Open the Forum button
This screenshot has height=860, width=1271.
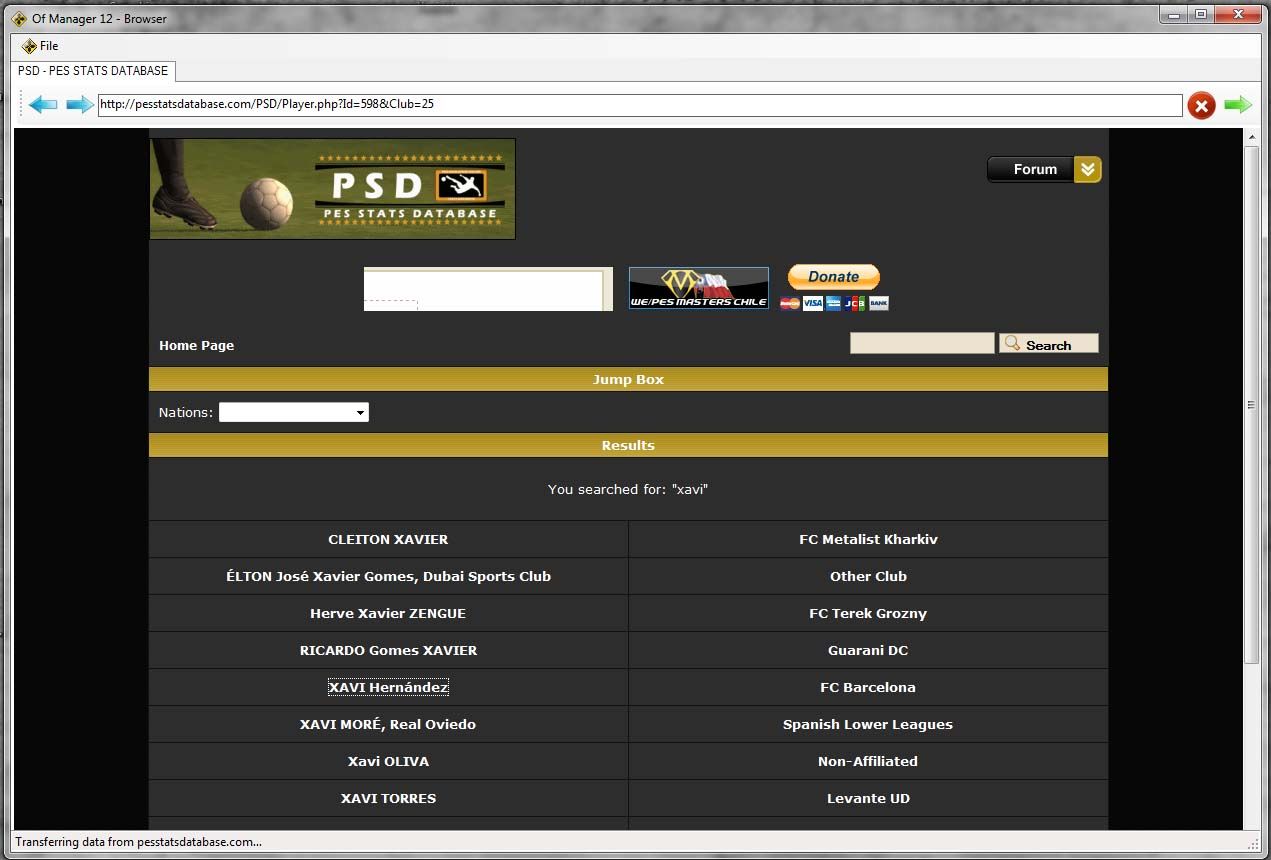1033,170
